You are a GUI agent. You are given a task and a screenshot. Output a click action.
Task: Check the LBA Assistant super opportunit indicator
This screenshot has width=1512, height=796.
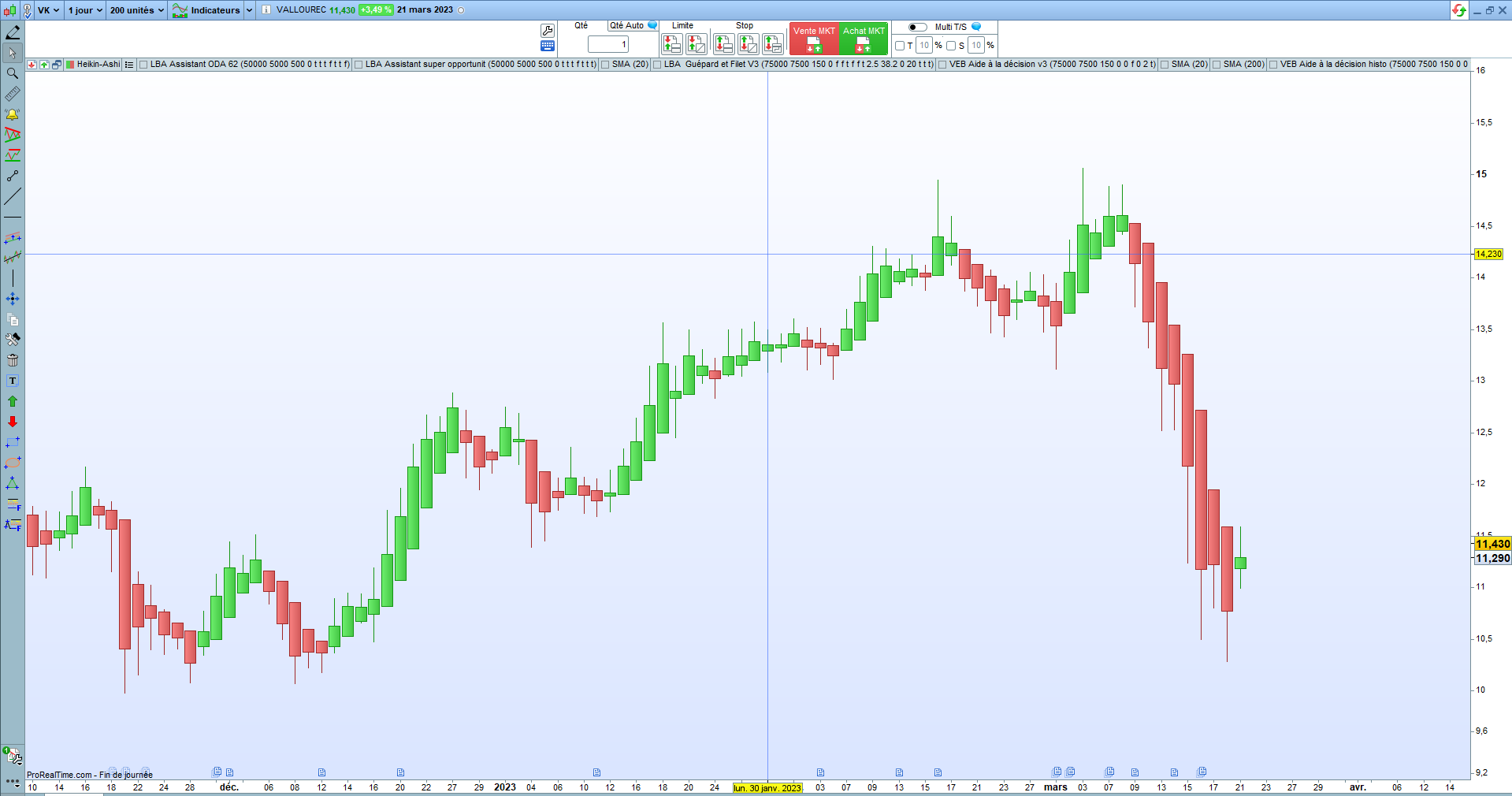coord(358,65)
